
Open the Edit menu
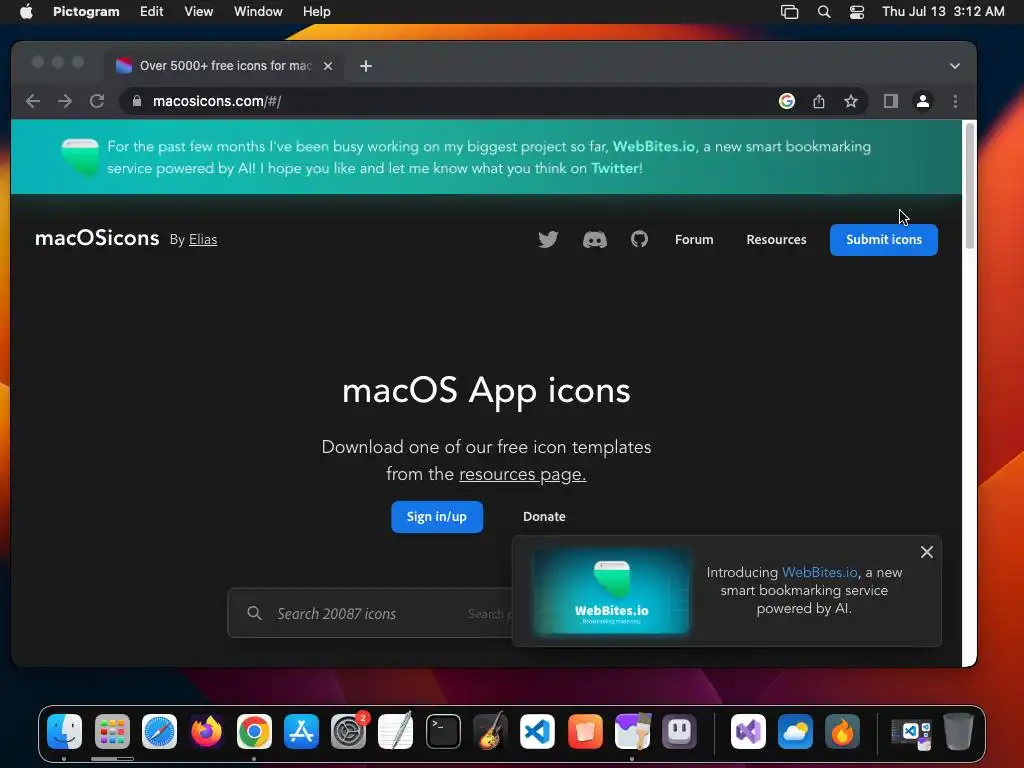tap(152, 12)
